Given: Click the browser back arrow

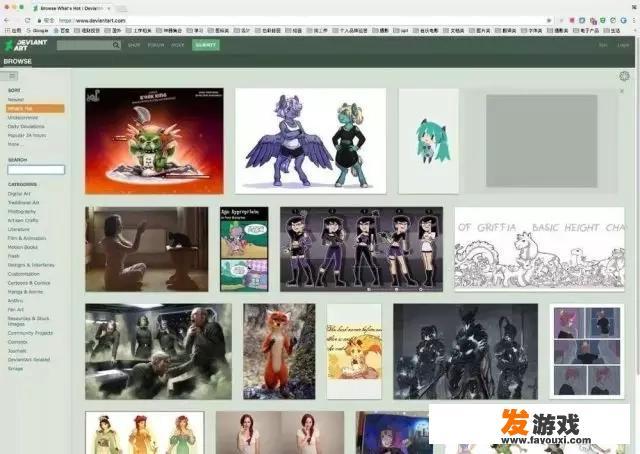Looking at the screenshot, I should (x=7, y=20).
